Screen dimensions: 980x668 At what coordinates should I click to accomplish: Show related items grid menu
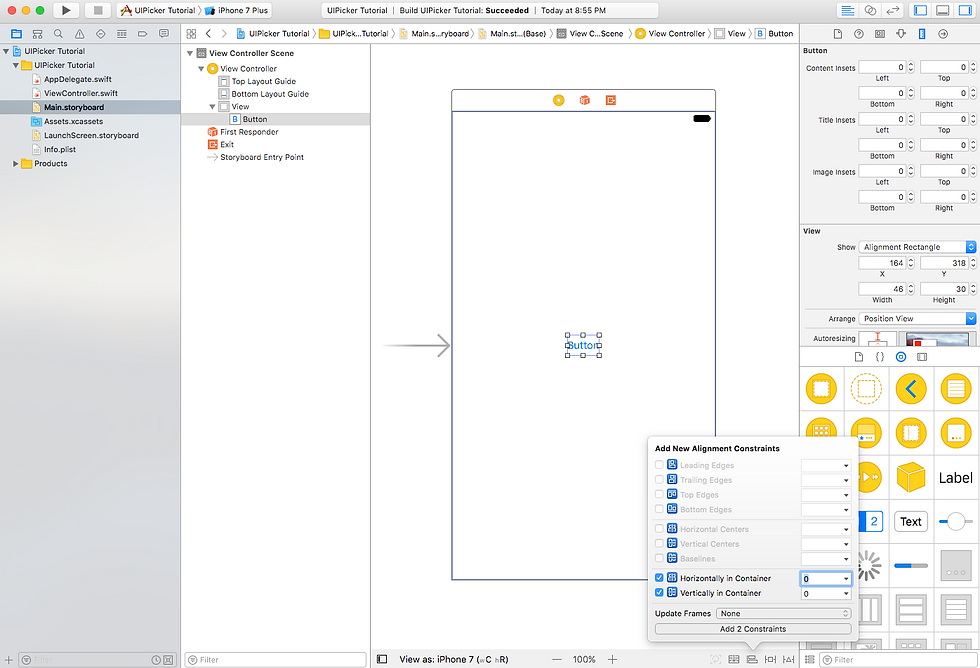coord(191,34)
